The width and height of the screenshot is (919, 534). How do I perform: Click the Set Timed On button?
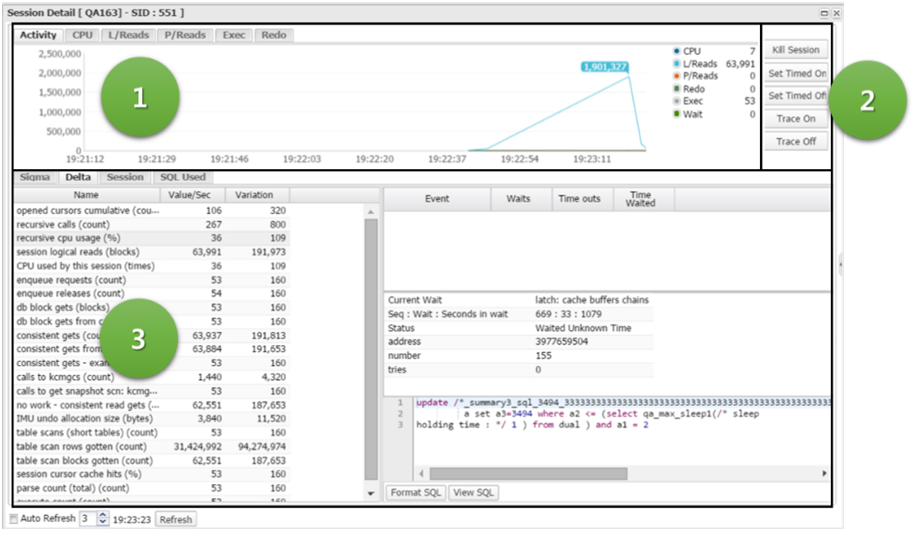point(796,73)
